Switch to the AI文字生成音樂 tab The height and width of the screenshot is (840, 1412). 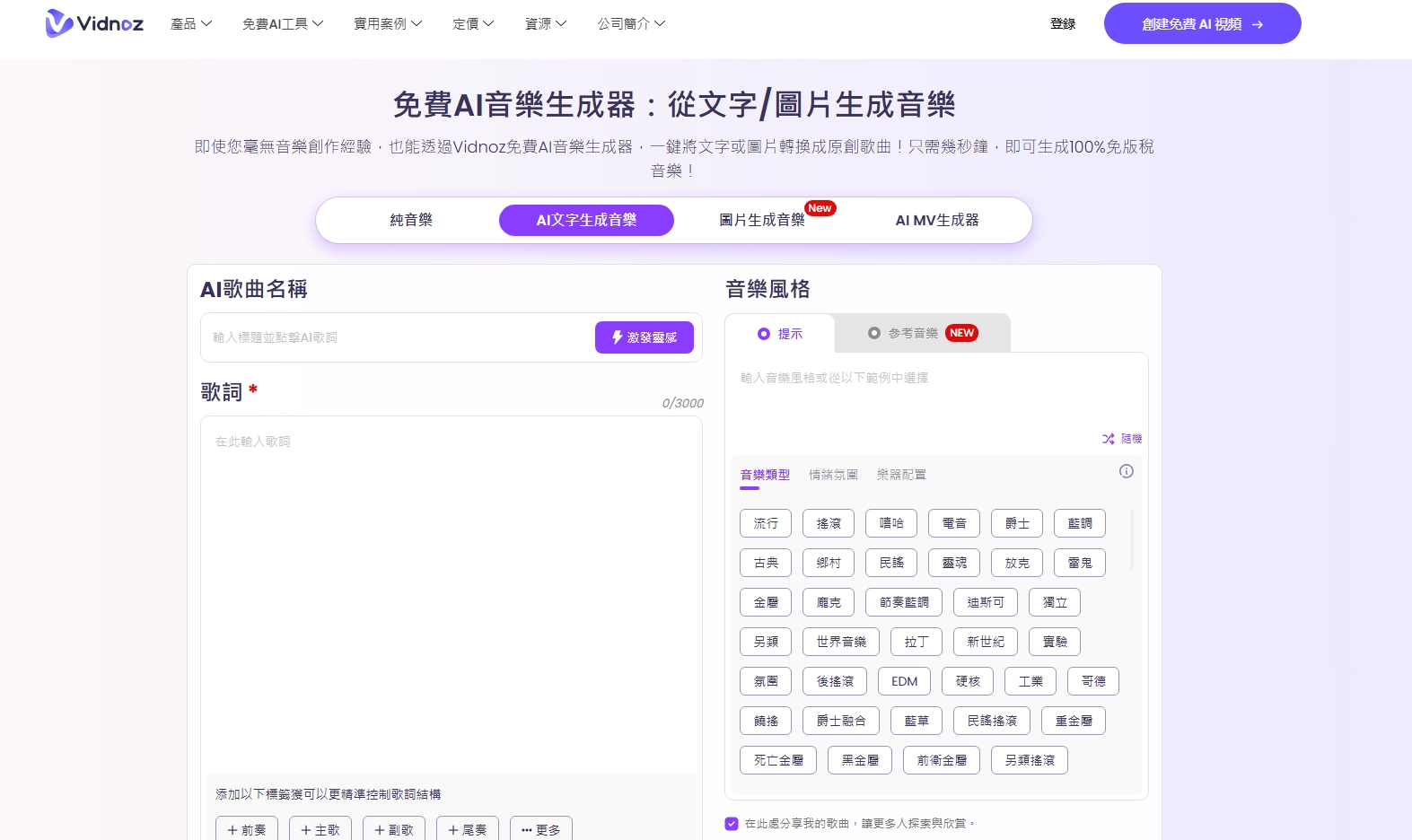click(x=586, y=220)
